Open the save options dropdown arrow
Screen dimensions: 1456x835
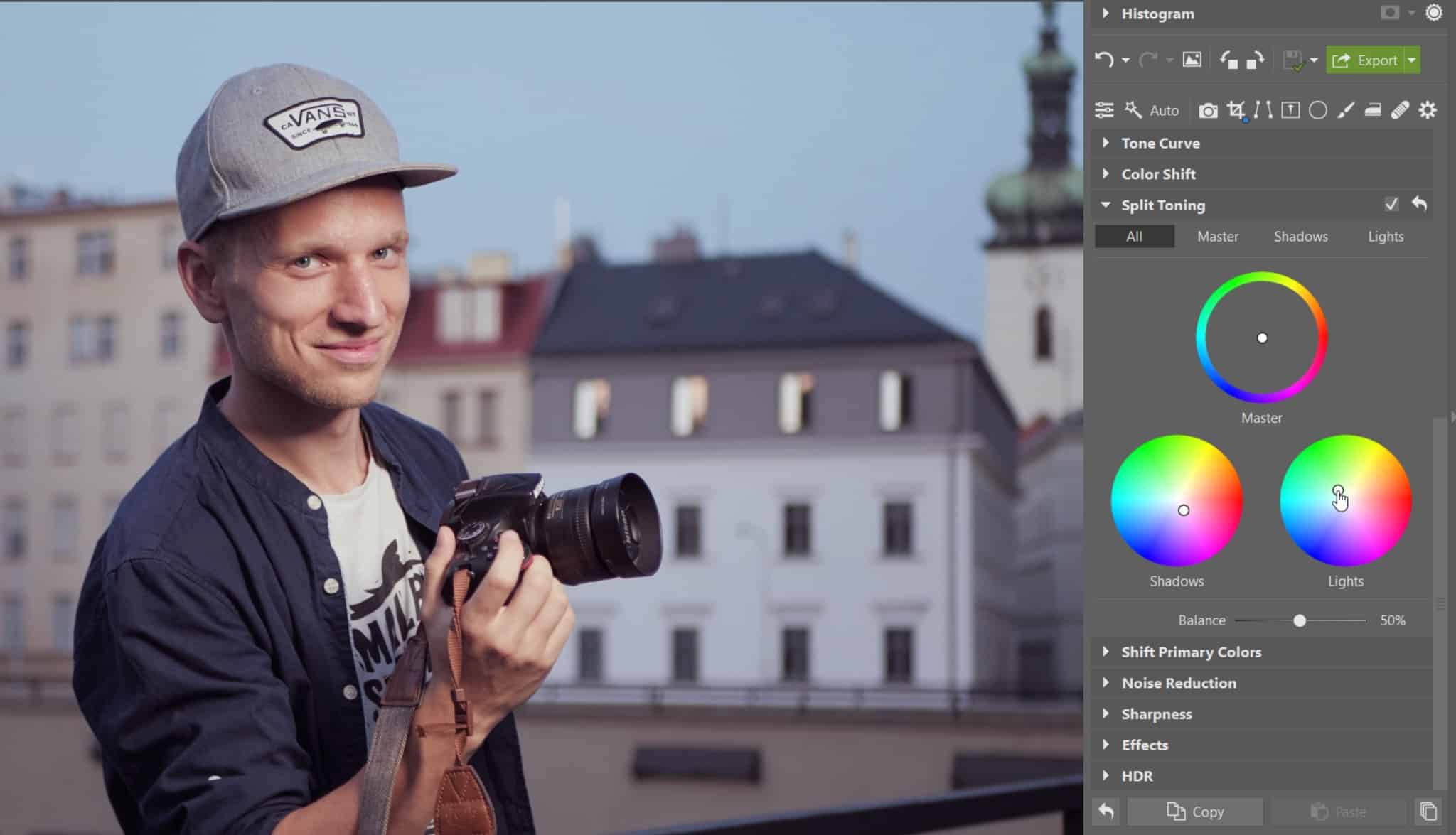tap(1313, 60)
